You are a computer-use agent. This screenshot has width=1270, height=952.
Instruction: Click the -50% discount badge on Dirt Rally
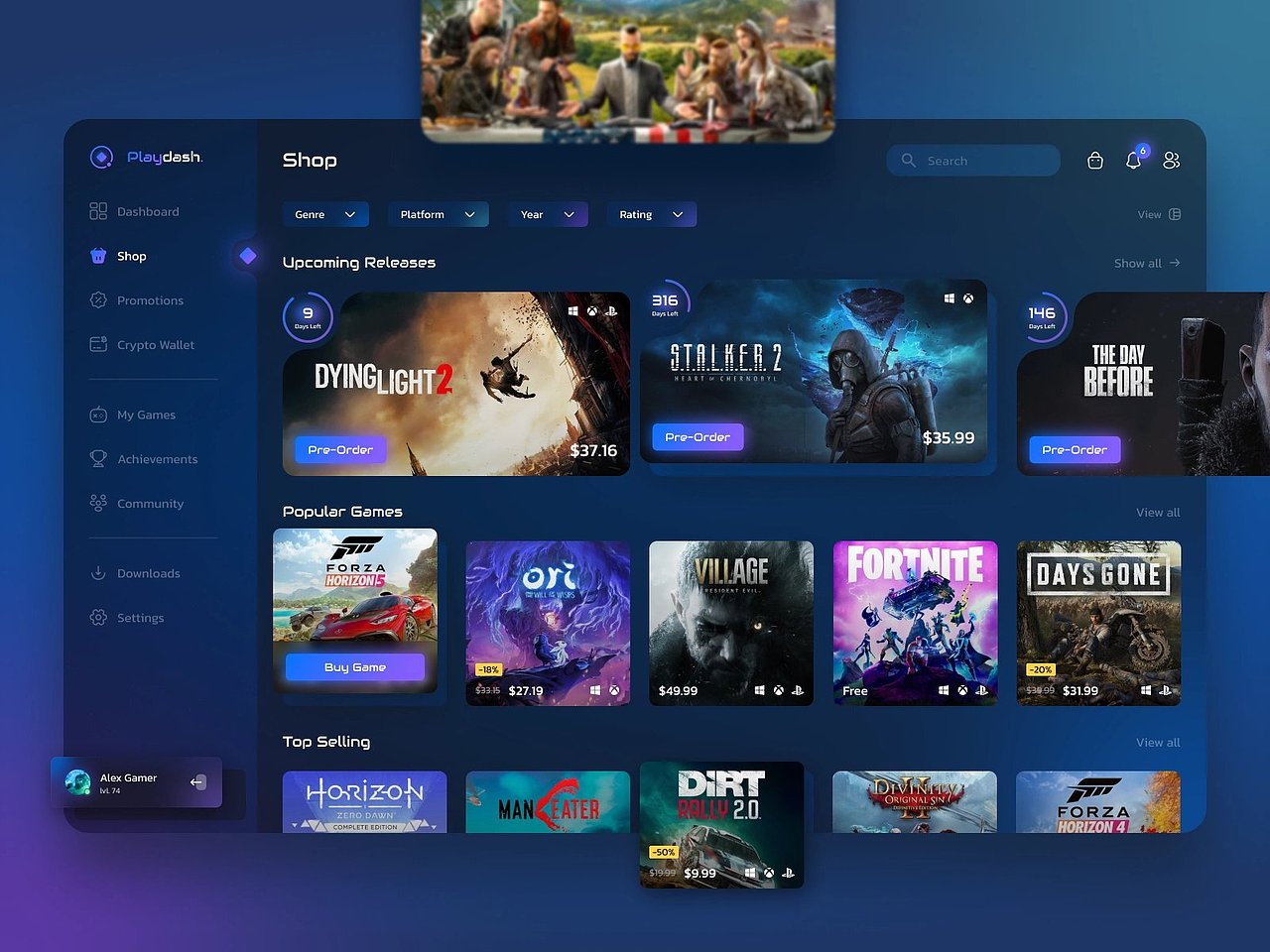click(x=663, y=852)
